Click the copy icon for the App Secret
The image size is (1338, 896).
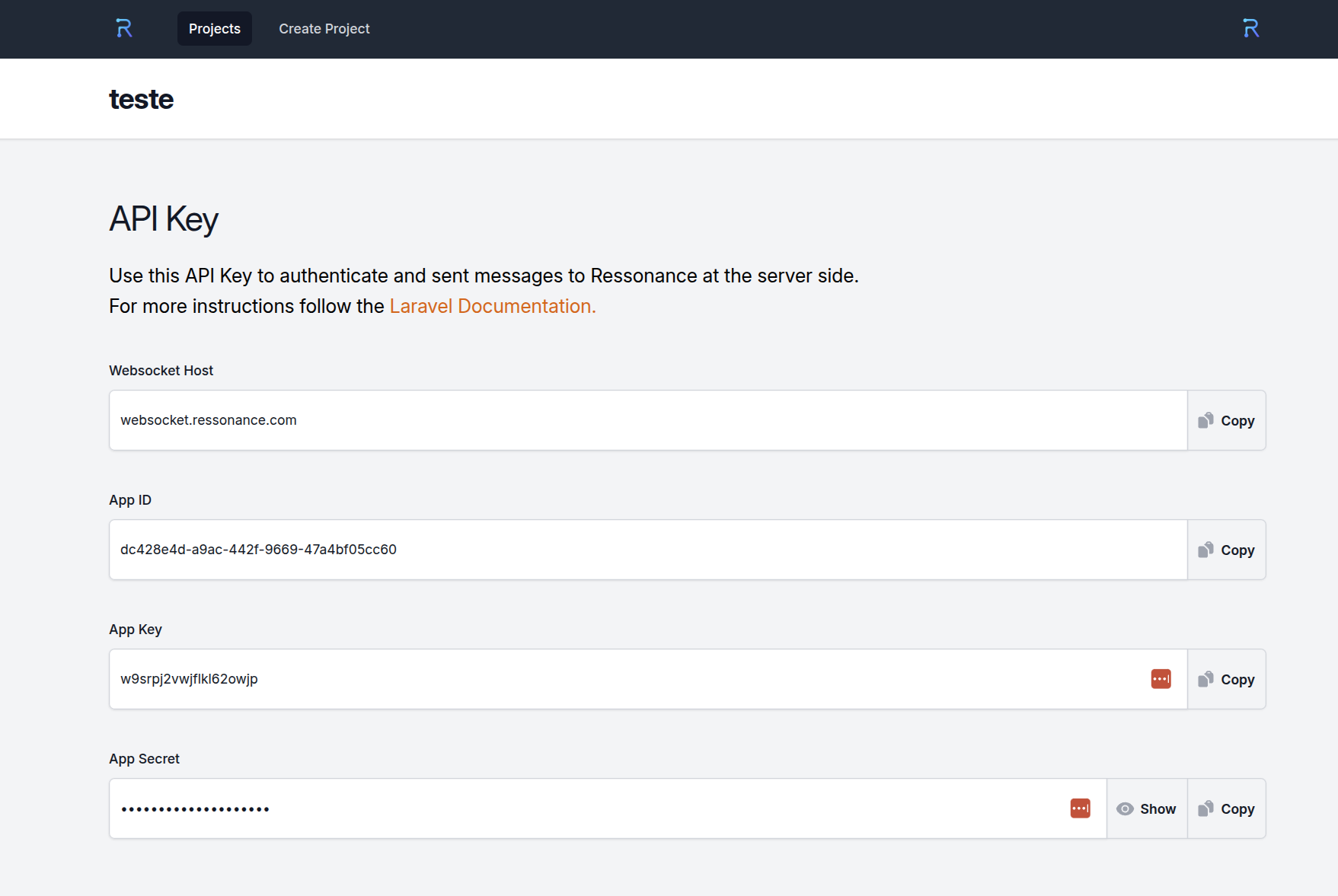pos(1206,808)
